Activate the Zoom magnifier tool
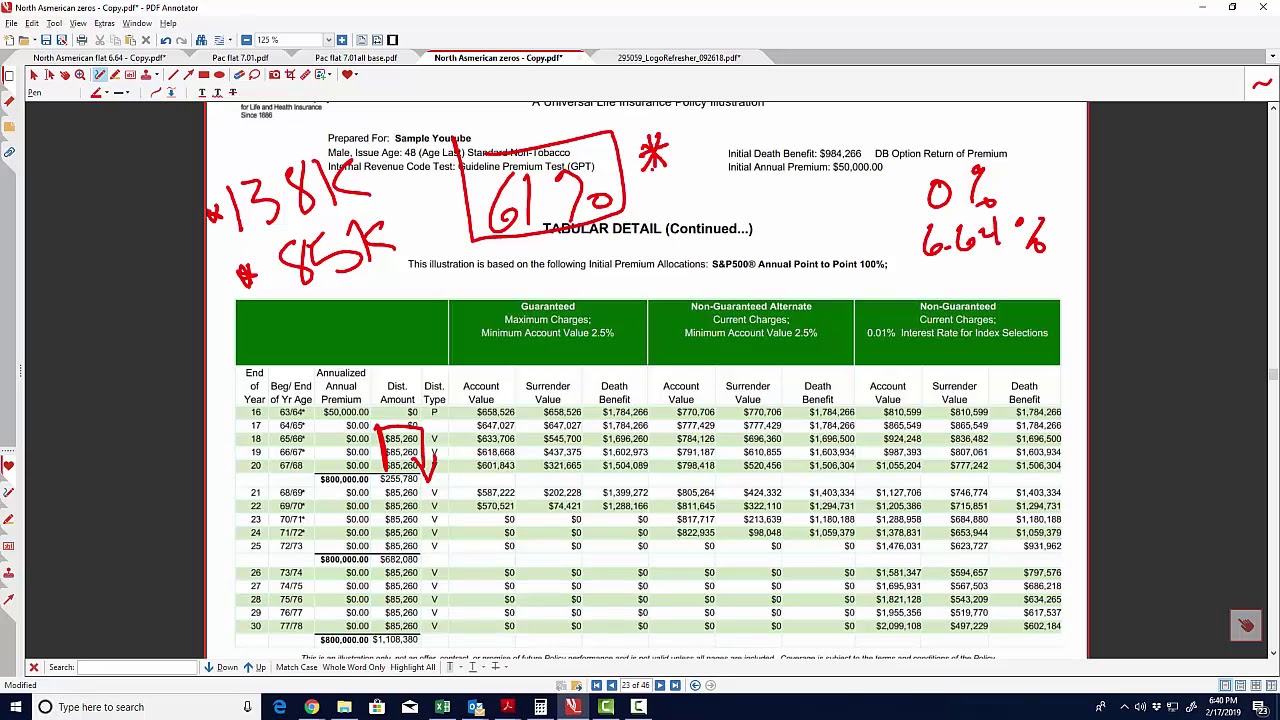 tap(80, 75)
